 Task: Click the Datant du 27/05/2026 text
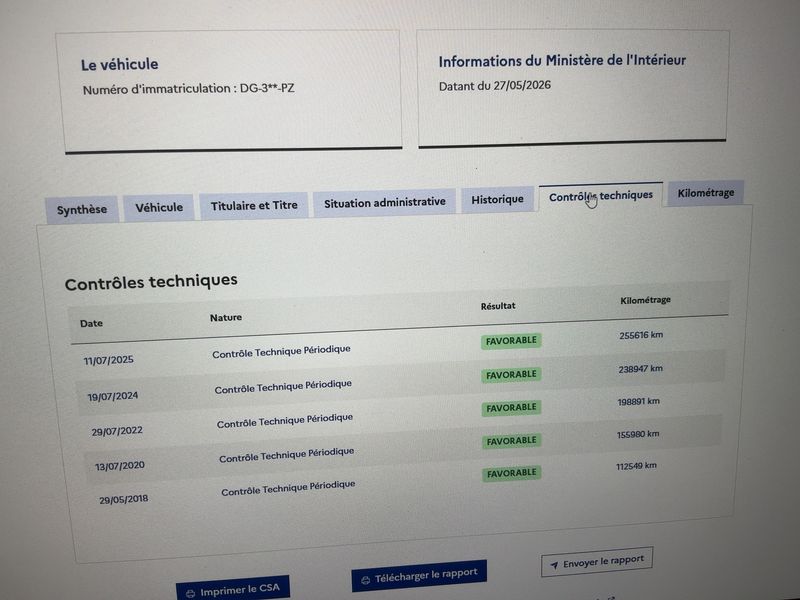pos(495,85)
